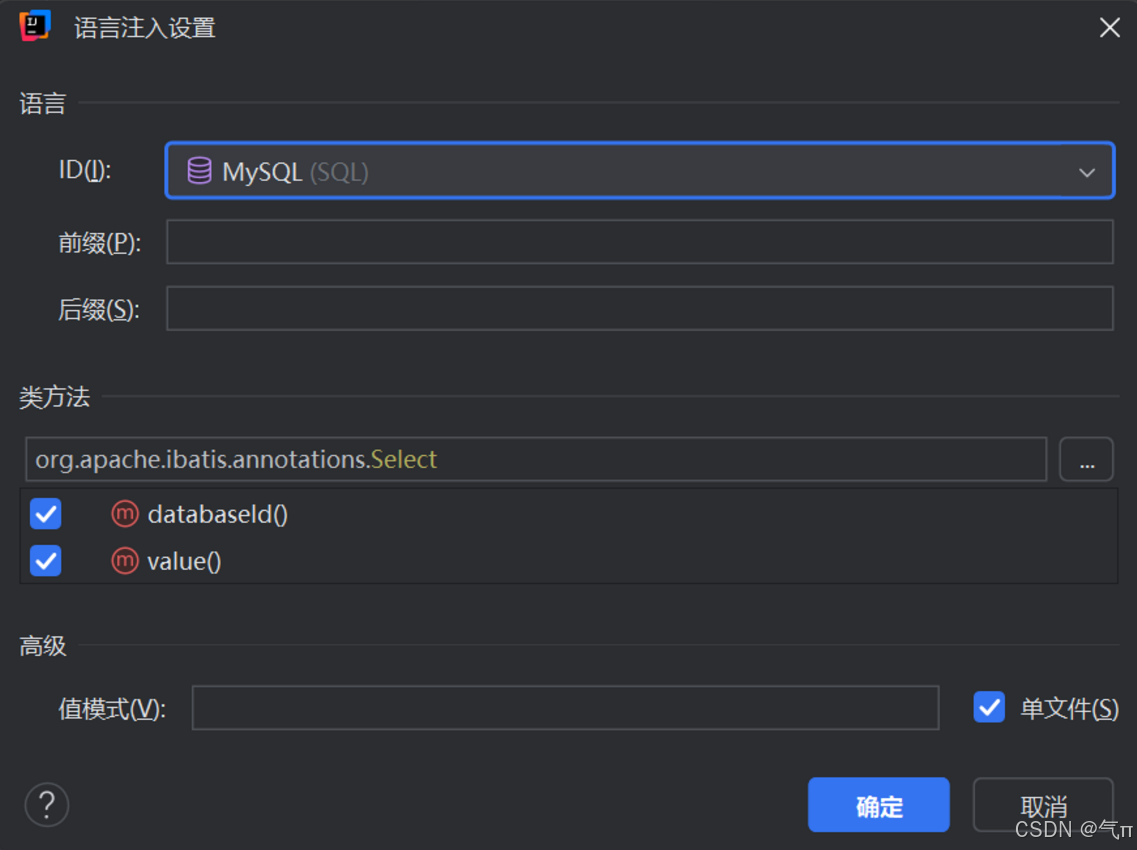Click the method icon next to value()
Image resolution: width=1137 pixels, height=850 pixels.
[x=125, y=561]
